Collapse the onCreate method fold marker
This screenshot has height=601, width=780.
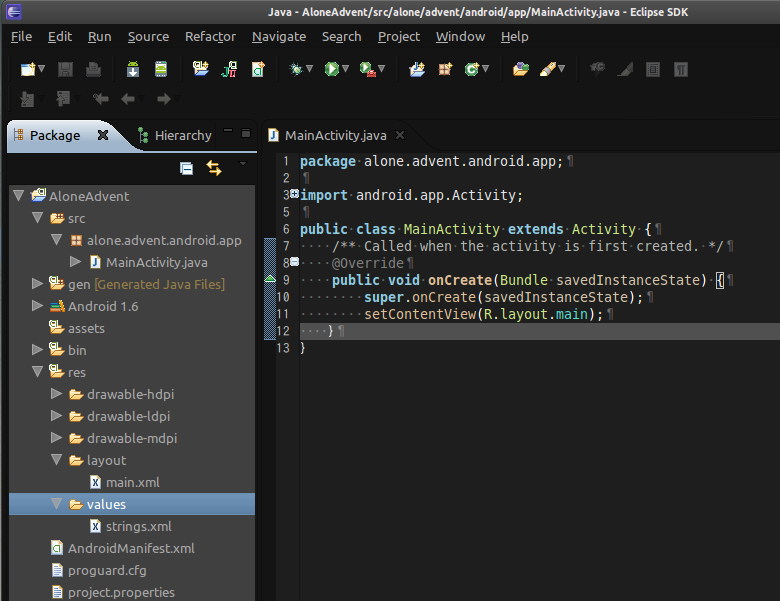pos(294,261)
